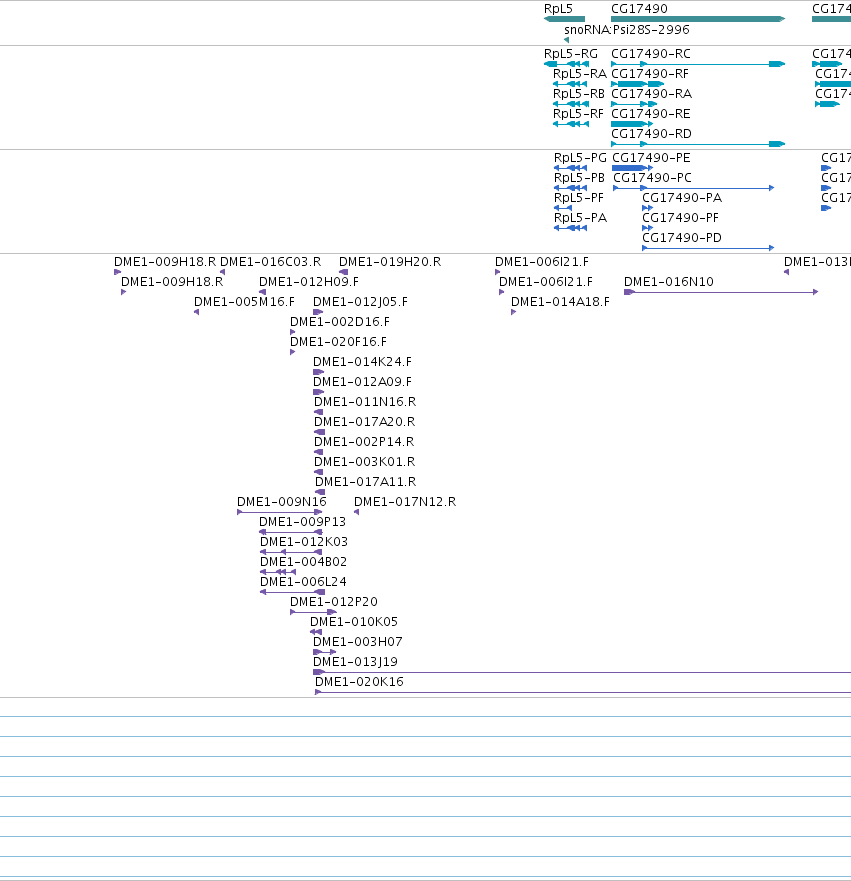This screenshot has height=881, width=851.
Task: Select transcript RpL5-RF
Action: [x=571, y=124]
